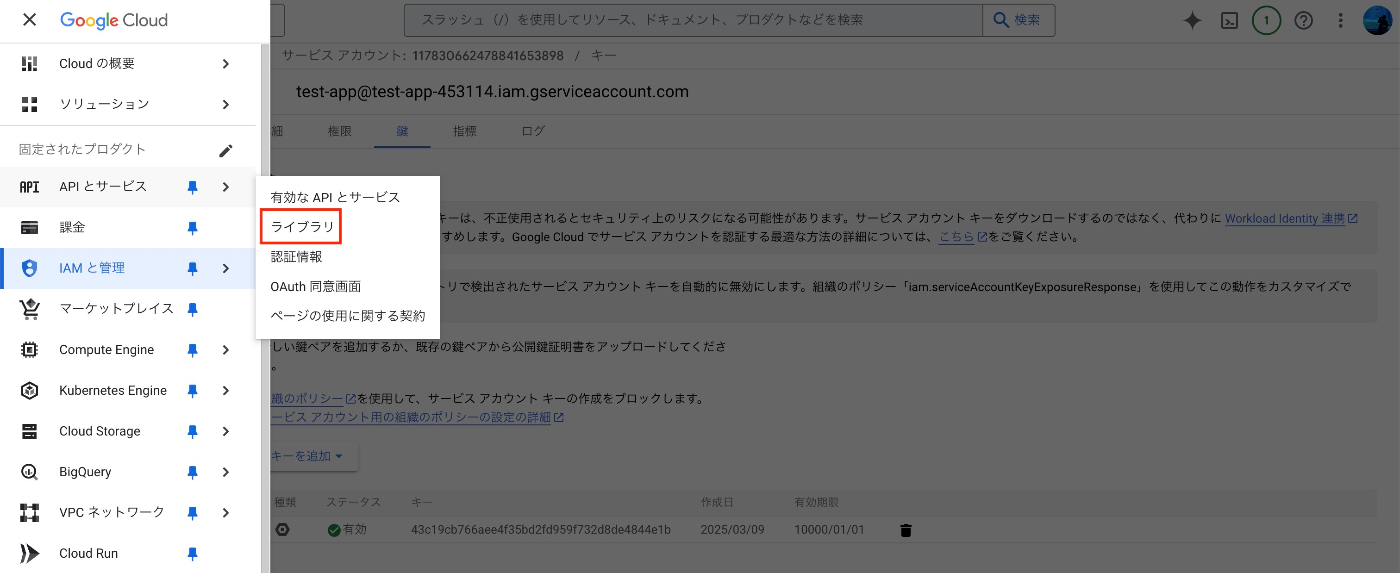The image size is (1400, 573).
Task: Expand Cloud の概要 submenu chevron
Action: click(226, 64)
